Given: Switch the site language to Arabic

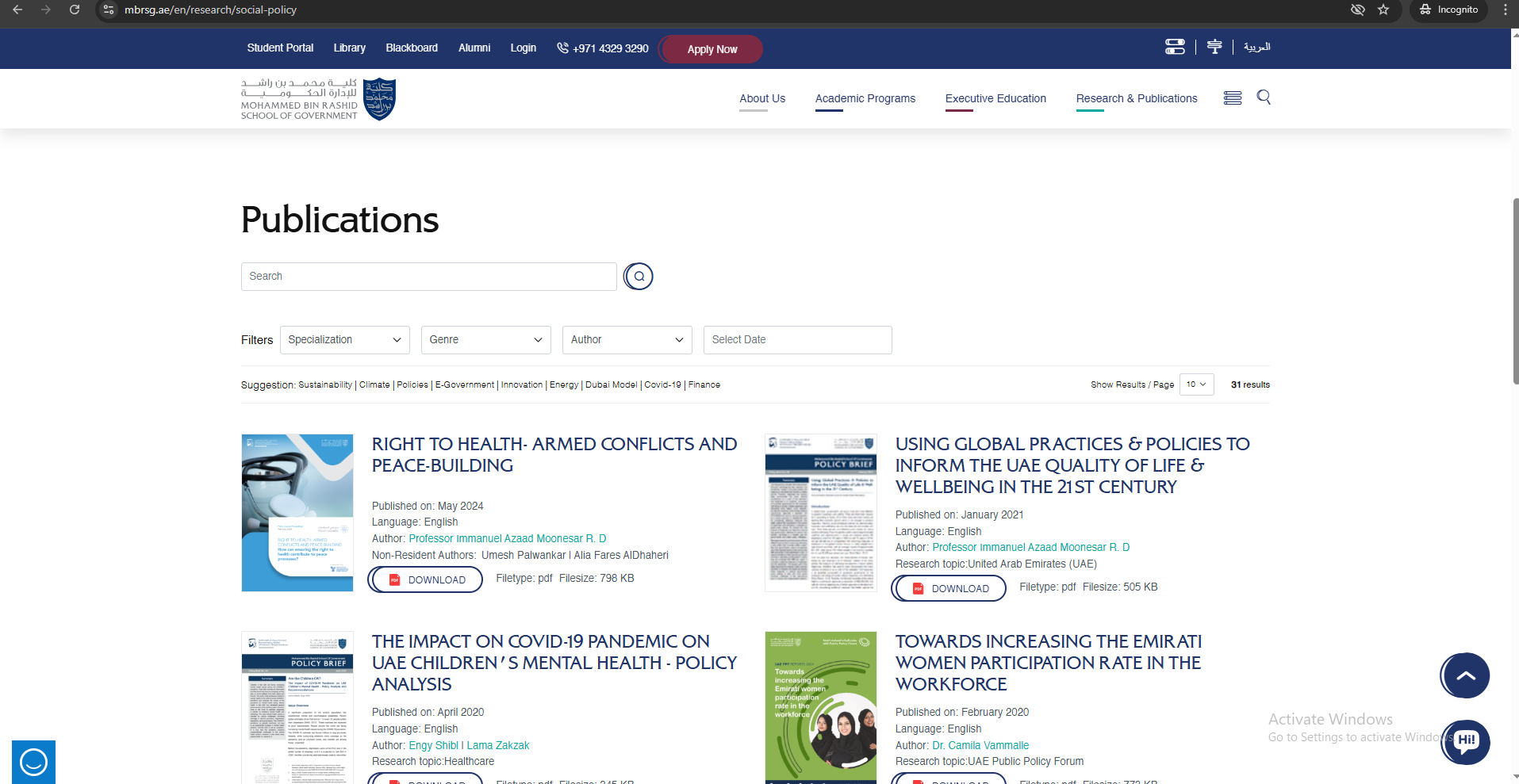Looking at the screenshot, I should (1256, 48).
